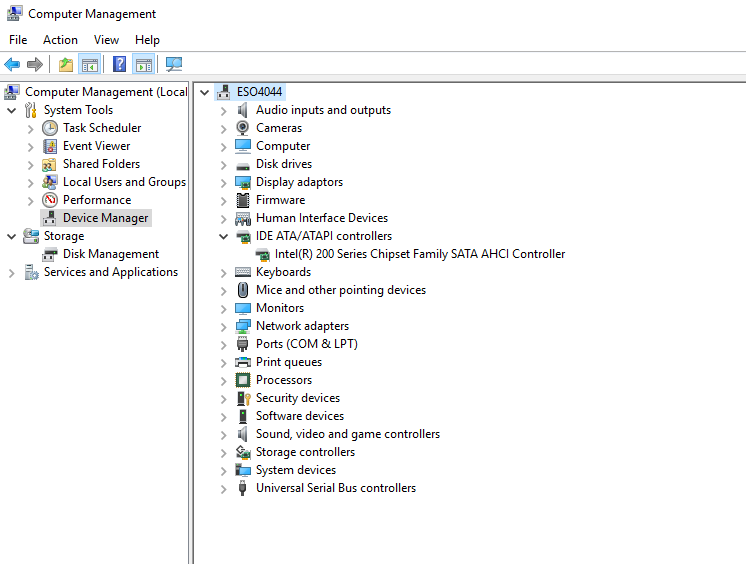Select the Event Viewer label

[x=97, y=146]
